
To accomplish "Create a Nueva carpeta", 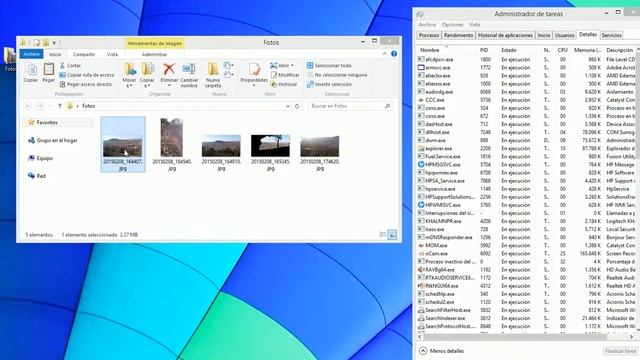I will [213, 75].
